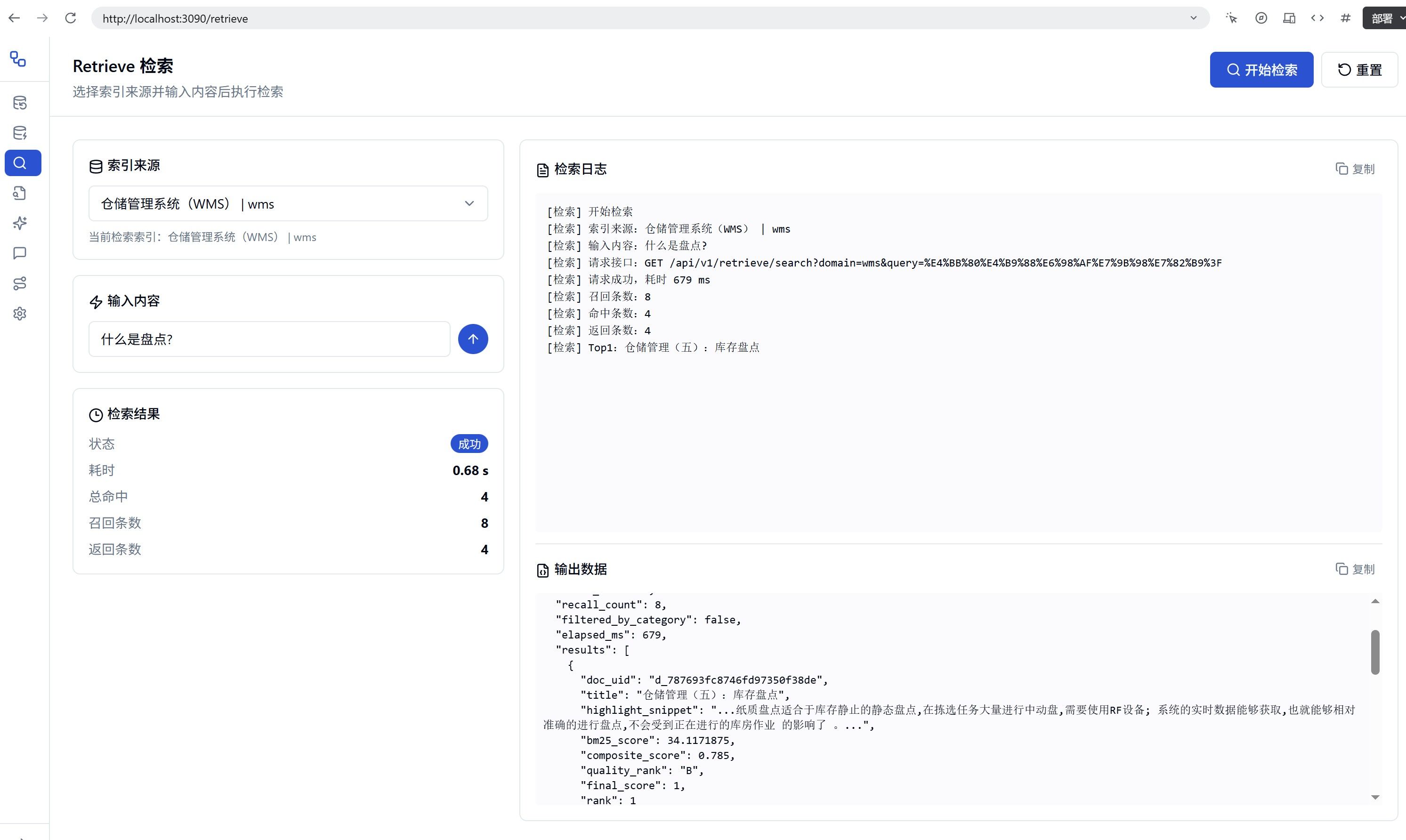Click the output data scrollbar thumb
The image size is (1406, 840).
click(1375, 652)
